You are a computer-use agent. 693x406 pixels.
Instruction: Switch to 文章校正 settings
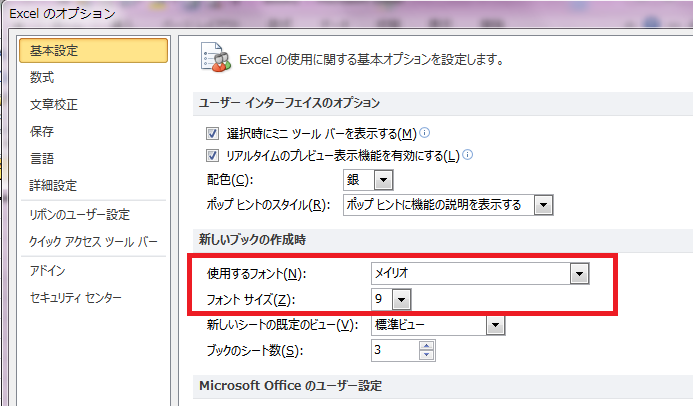pyautogui.click(x=53, y=104)
